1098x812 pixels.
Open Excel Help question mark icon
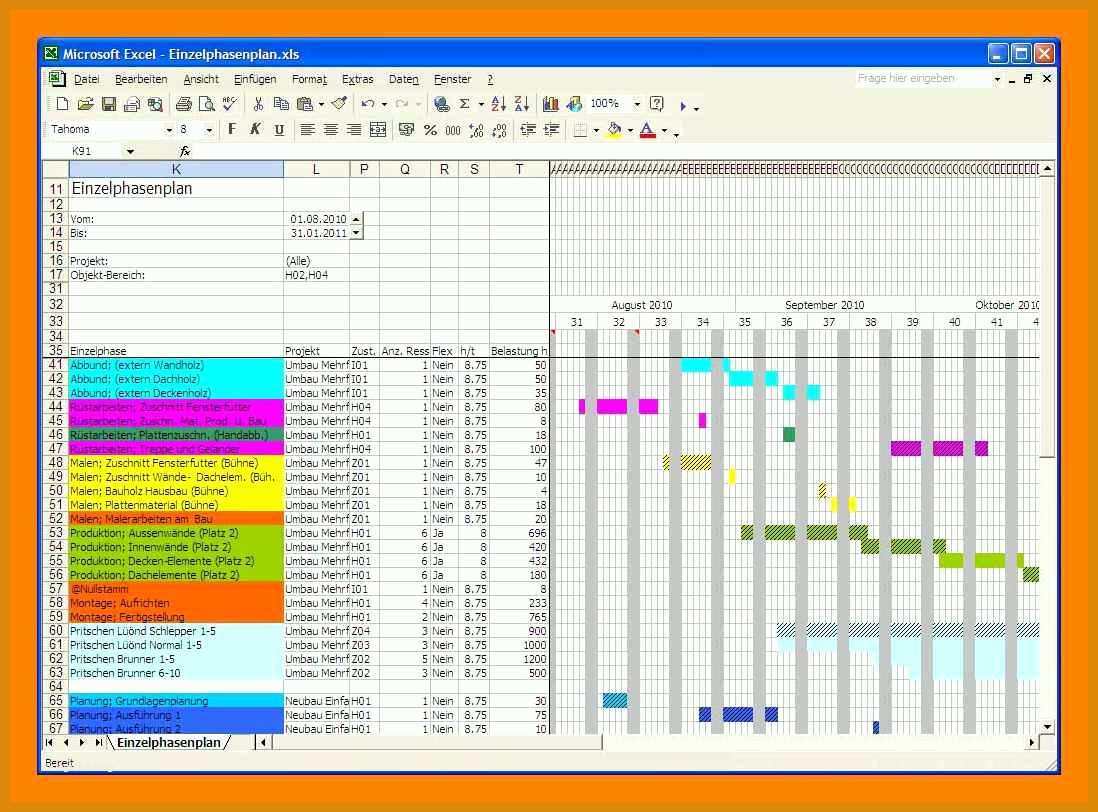(657, 104)
